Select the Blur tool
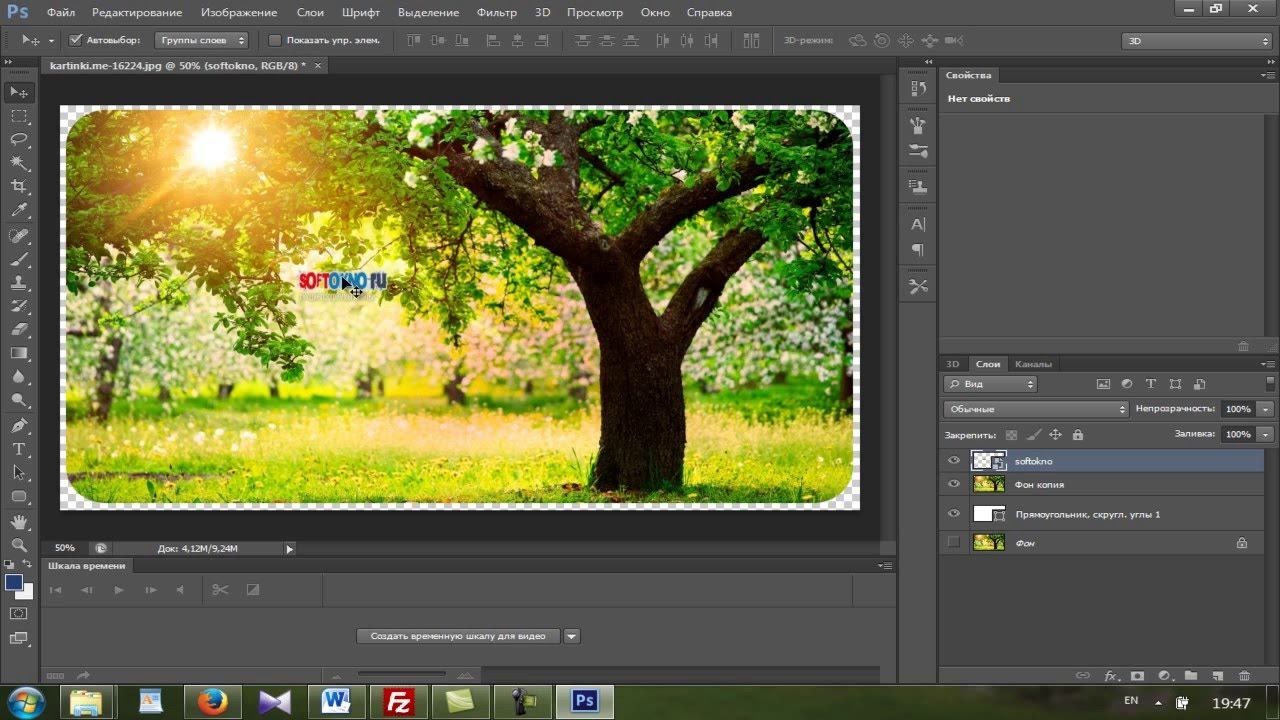1280x720 pixels. coord(19,377)
